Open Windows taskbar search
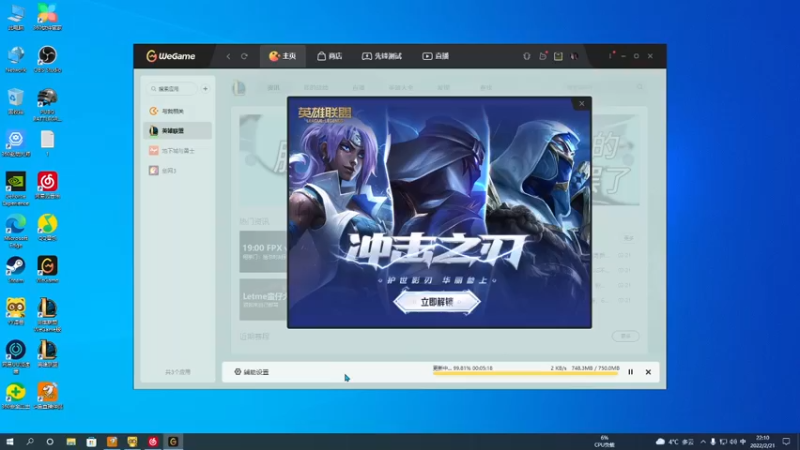The height and width of the screenshot is (450, 800). click(30, 441)
